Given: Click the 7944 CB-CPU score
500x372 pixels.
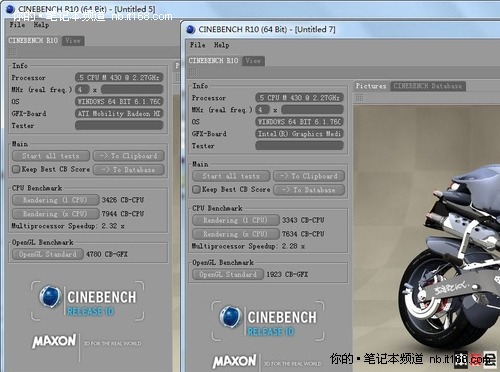Looking at the screenshot, I should point(123,214).
